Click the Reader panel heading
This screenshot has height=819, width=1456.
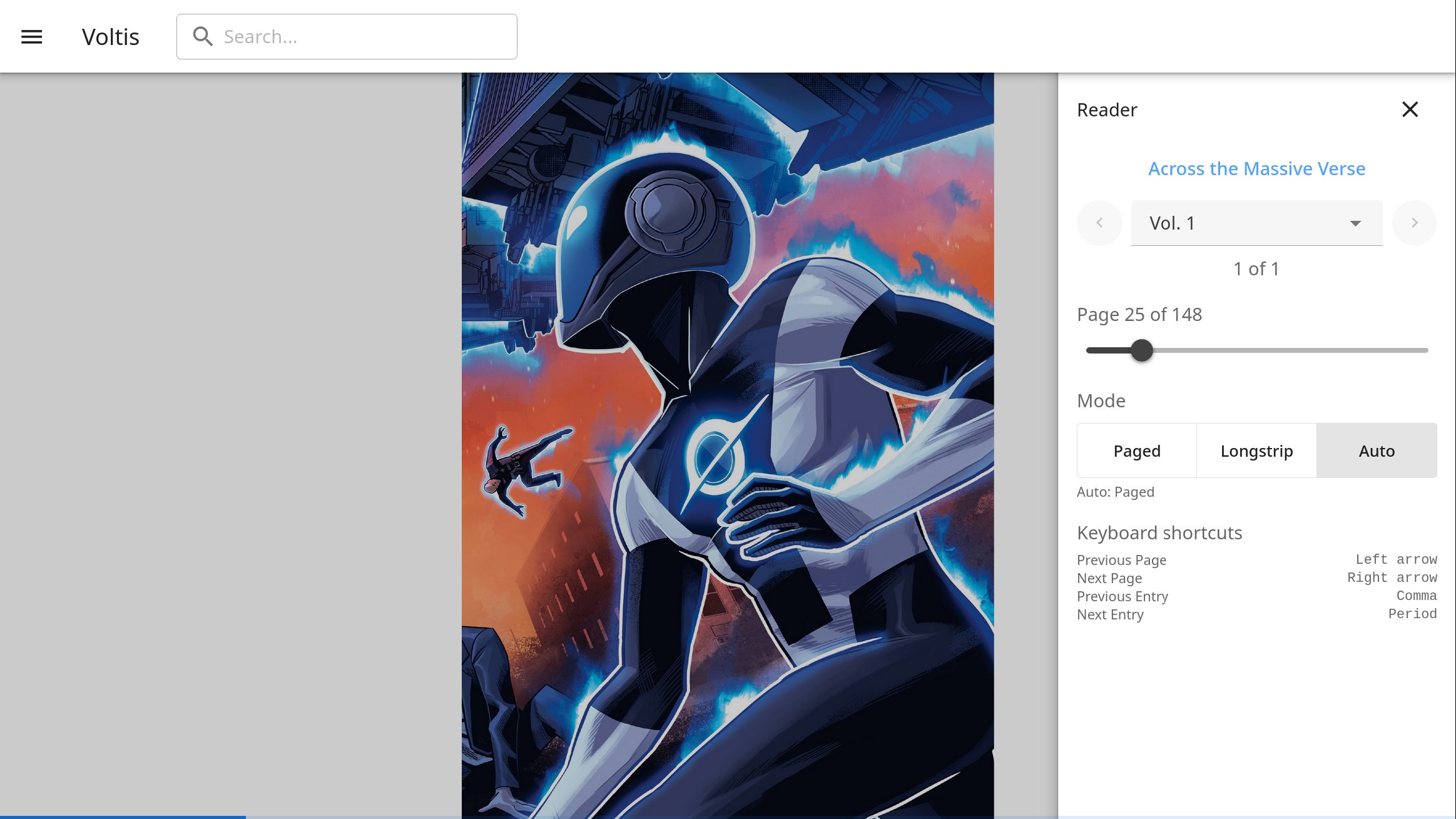point(1107,109)
